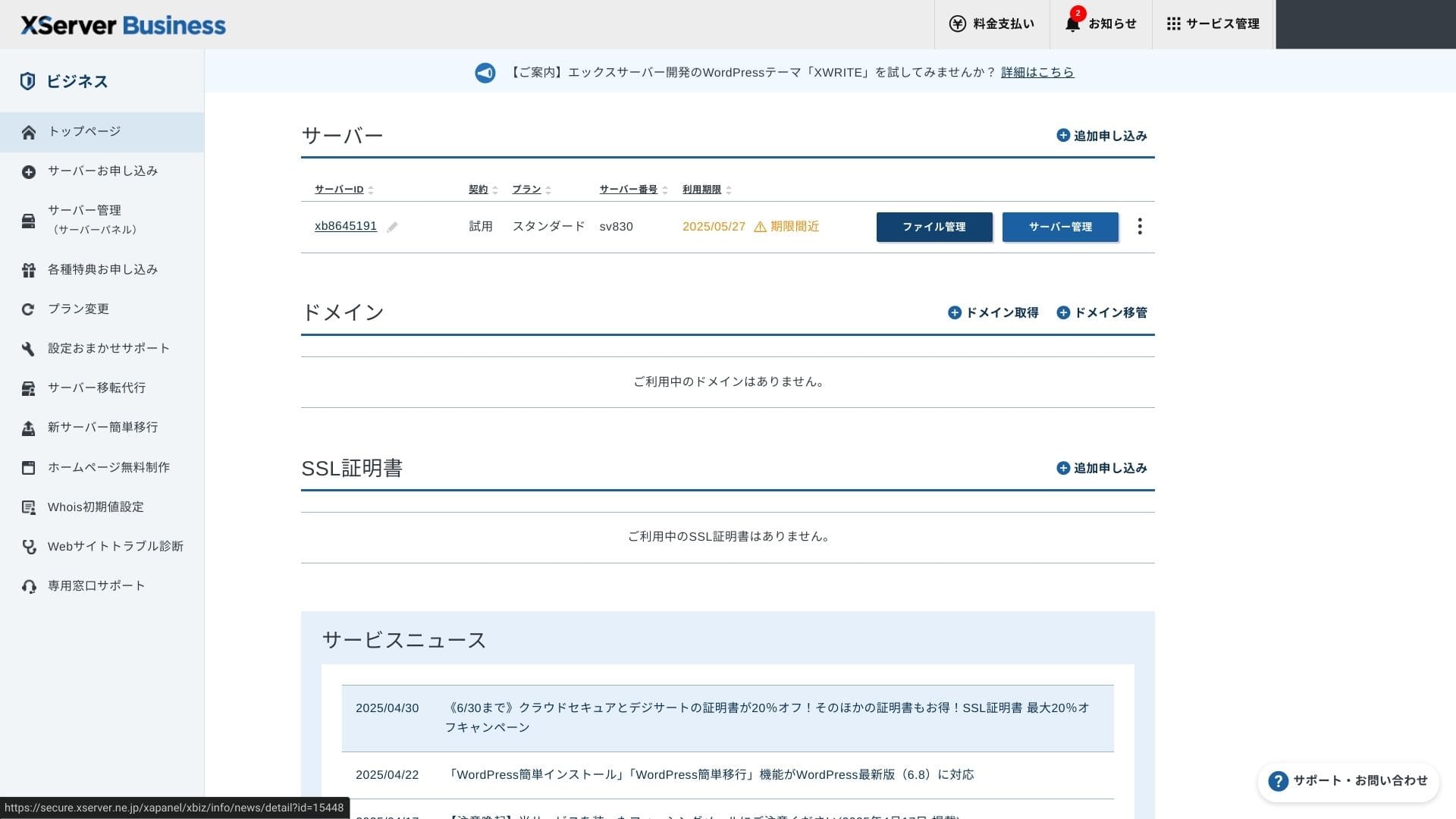Image resolution: width=1456 pixels, height=819 pixels.
Task: Open 専用窓口サポート in the sidebar
Action: pyautogui.click(x=102, y=586)
